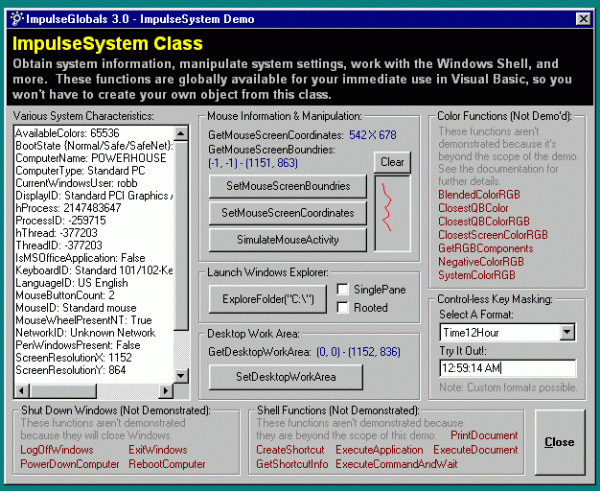Click the lightbulb app icon in title bar
Screen dimensions: 600x491
coord(16,19)
